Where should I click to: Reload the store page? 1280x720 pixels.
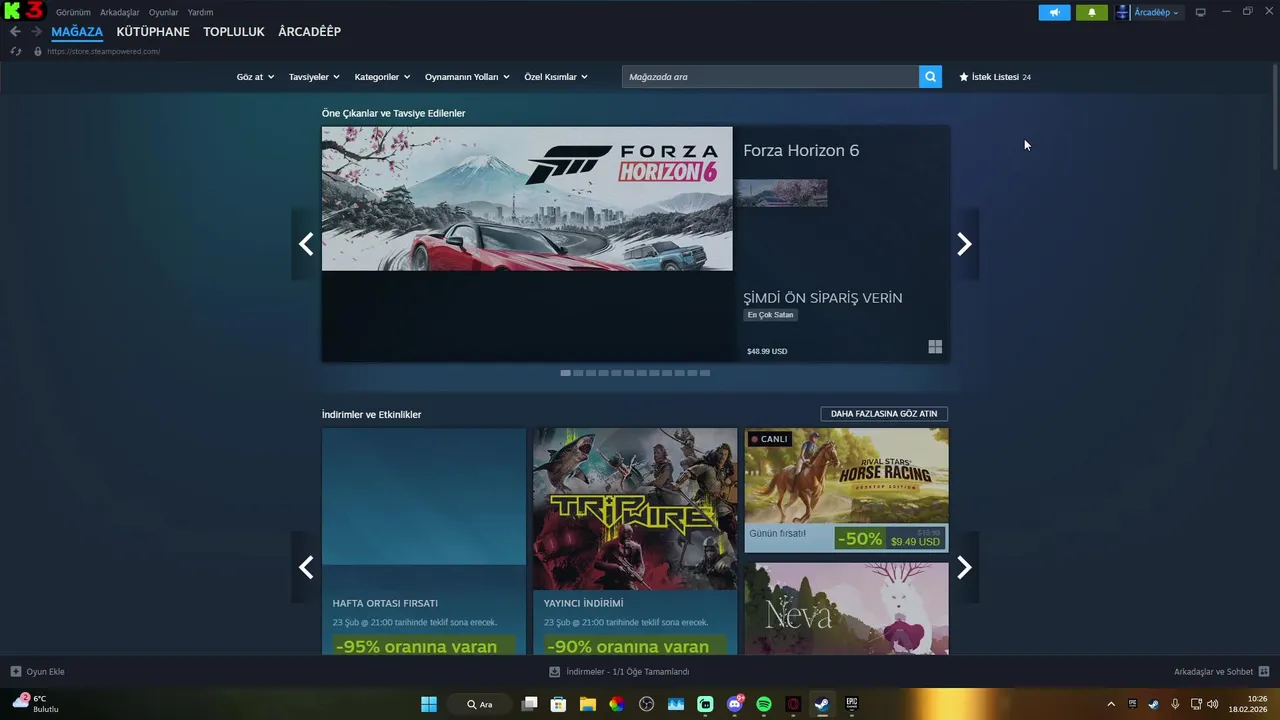pos(15,51)
